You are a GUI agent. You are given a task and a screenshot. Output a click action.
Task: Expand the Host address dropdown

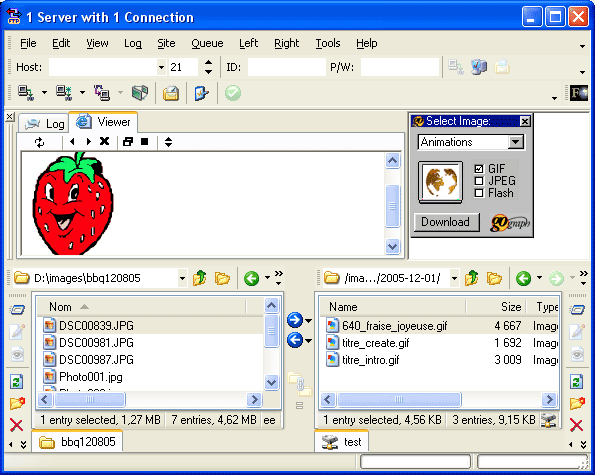(162, 68)
